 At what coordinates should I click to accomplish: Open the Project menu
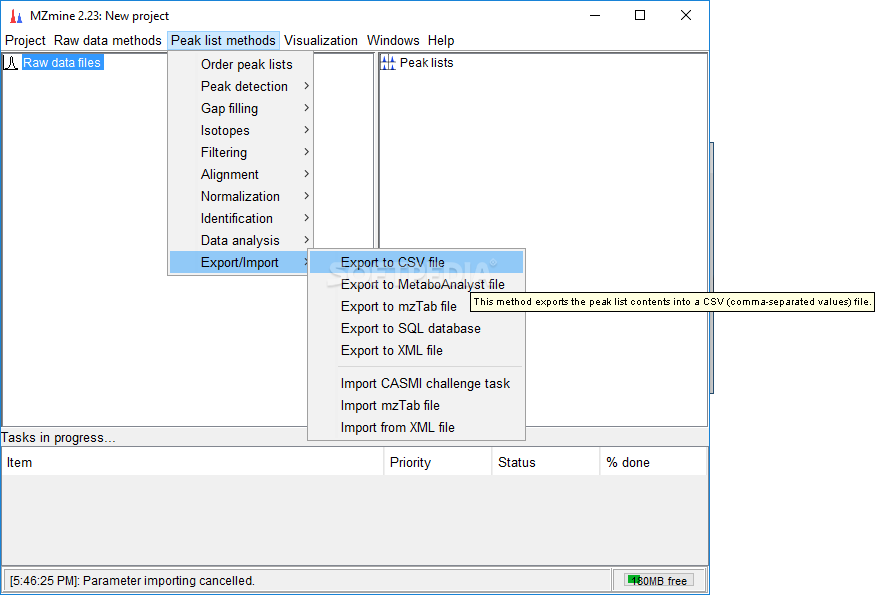pos(25,41)
